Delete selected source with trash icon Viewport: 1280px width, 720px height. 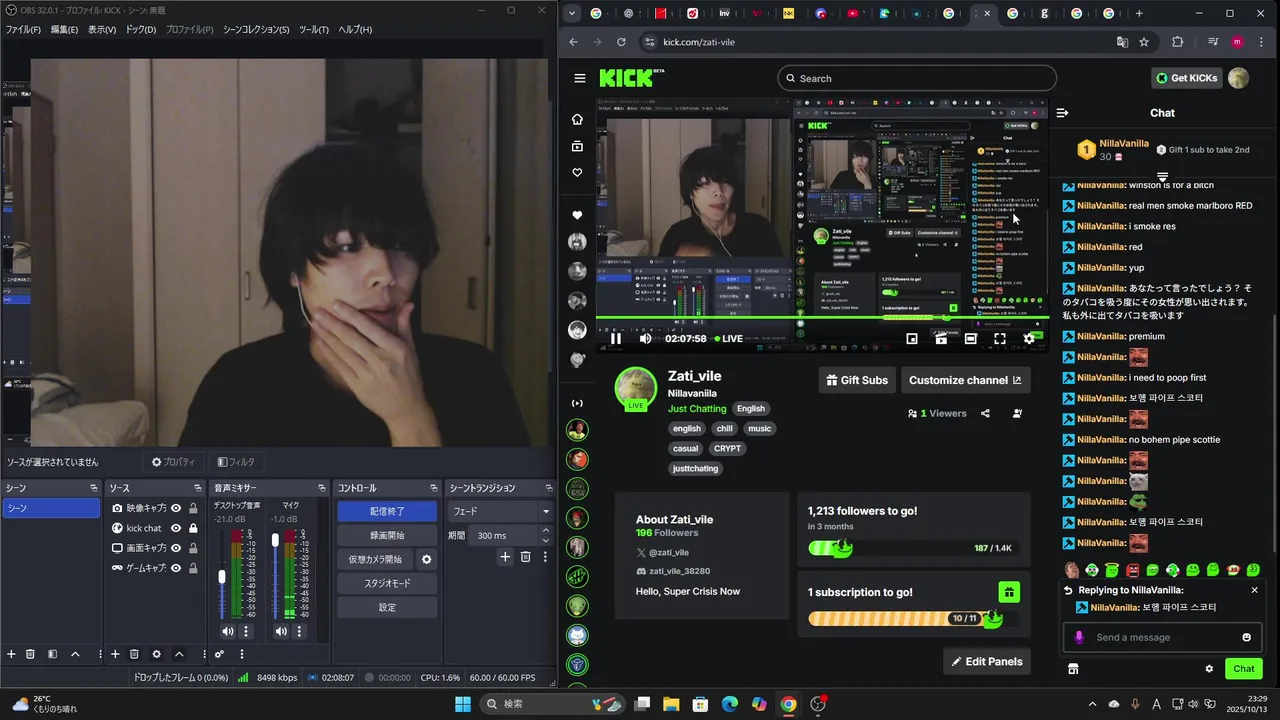pyautogui.click(x=134, y=654)
